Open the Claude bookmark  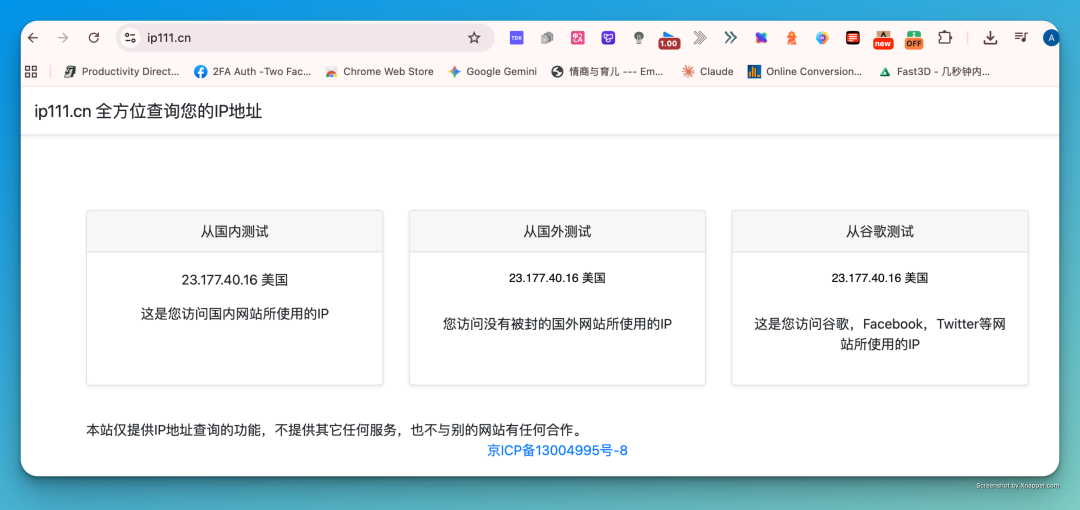point(707,71)
